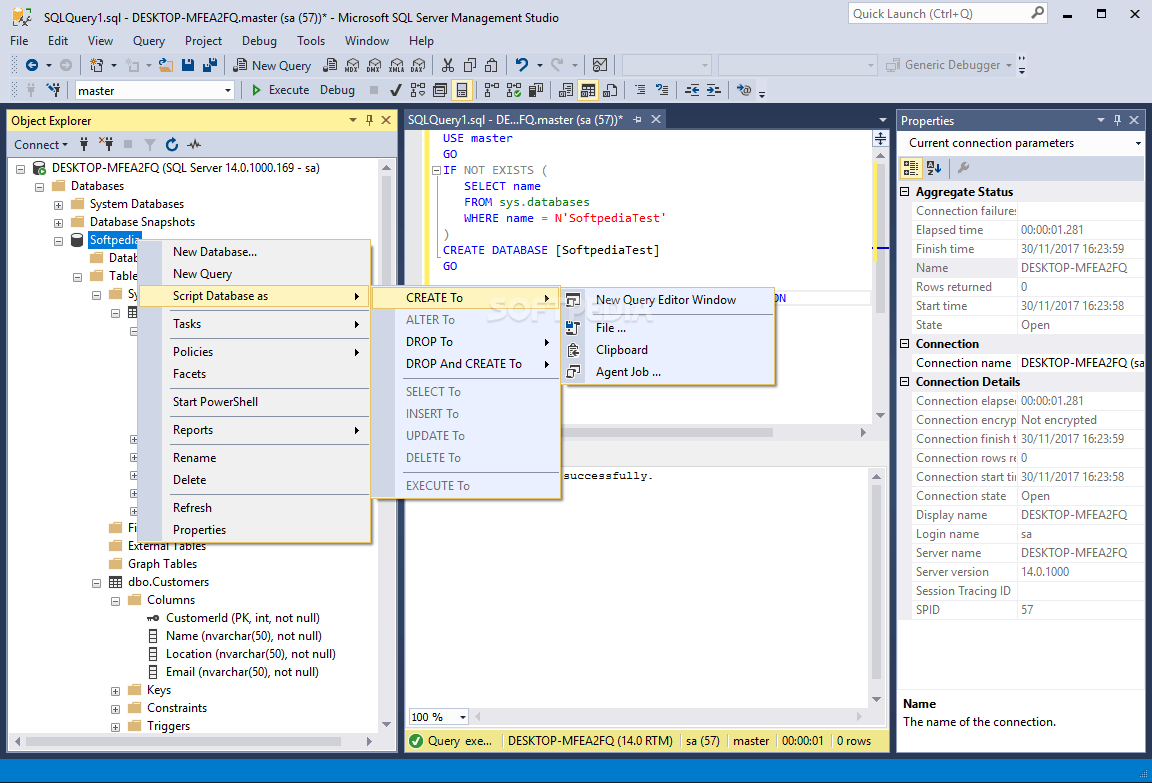Open Activity Monitor icon in Object Explorer
Screen dimensions: 1152x783
[194, 145]
